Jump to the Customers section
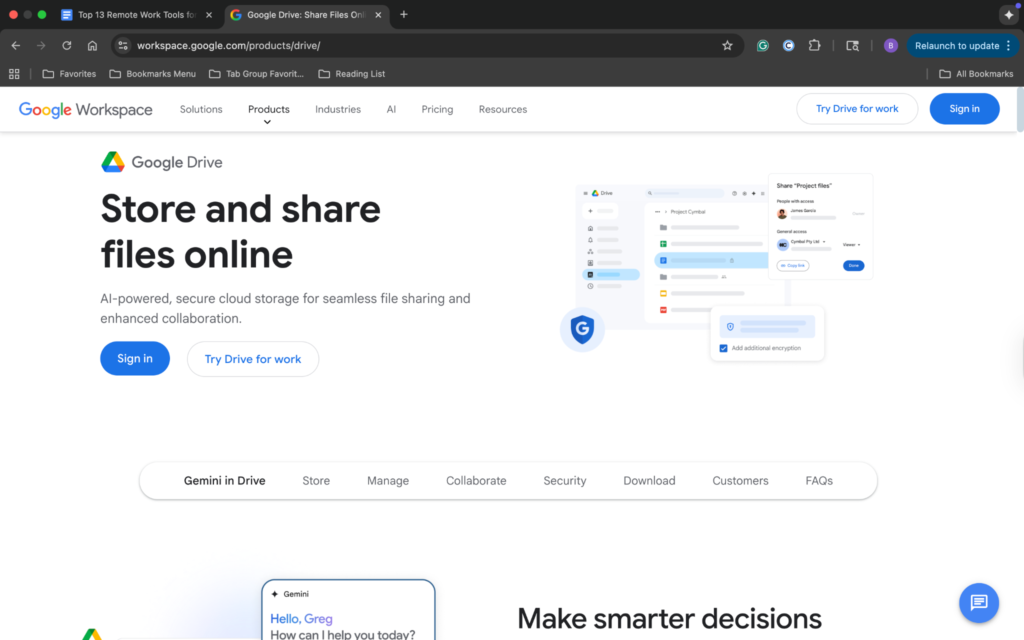This screenshot has width=1024, height=640. [740, 481]
